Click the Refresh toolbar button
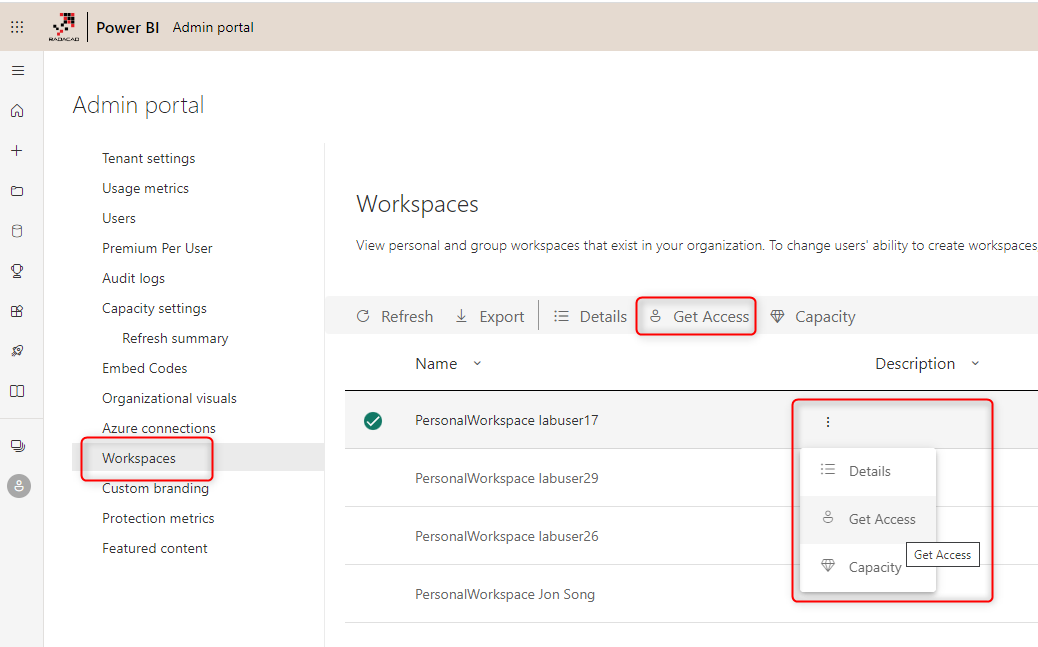Image resolution: width=1038 pixels, height=647 pixels. tap(395, 317)
